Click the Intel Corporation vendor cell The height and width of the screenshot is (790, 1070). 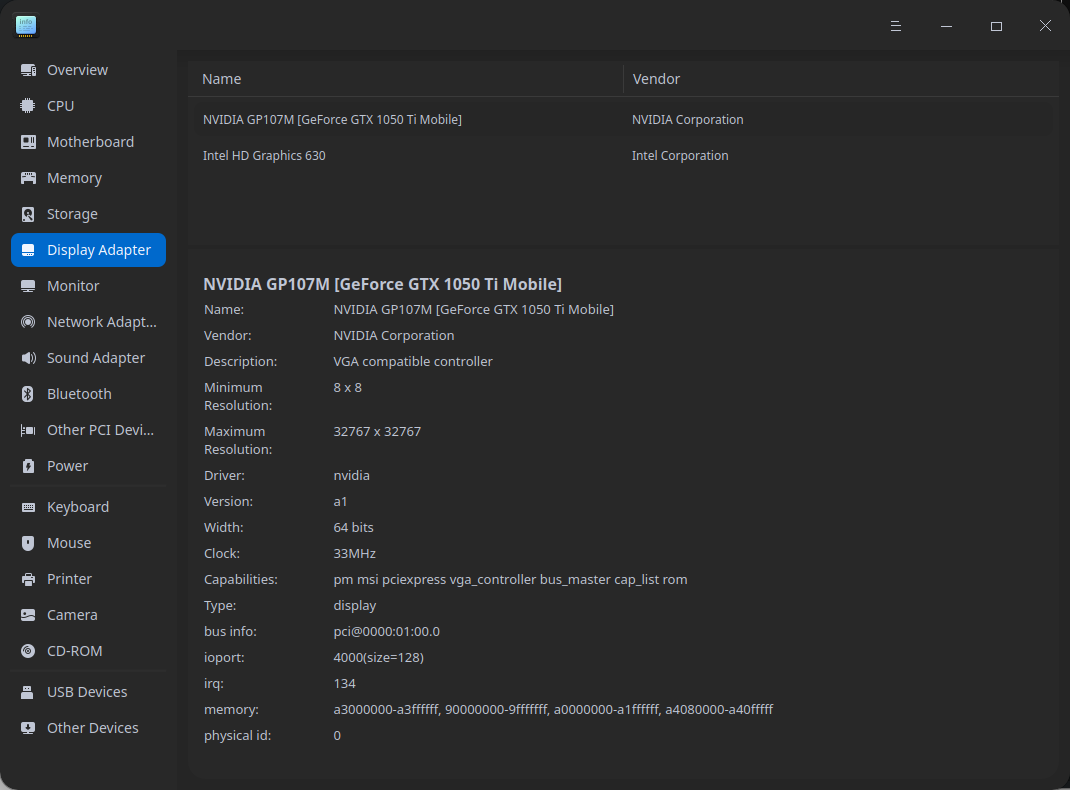click(x=680, y=156)
